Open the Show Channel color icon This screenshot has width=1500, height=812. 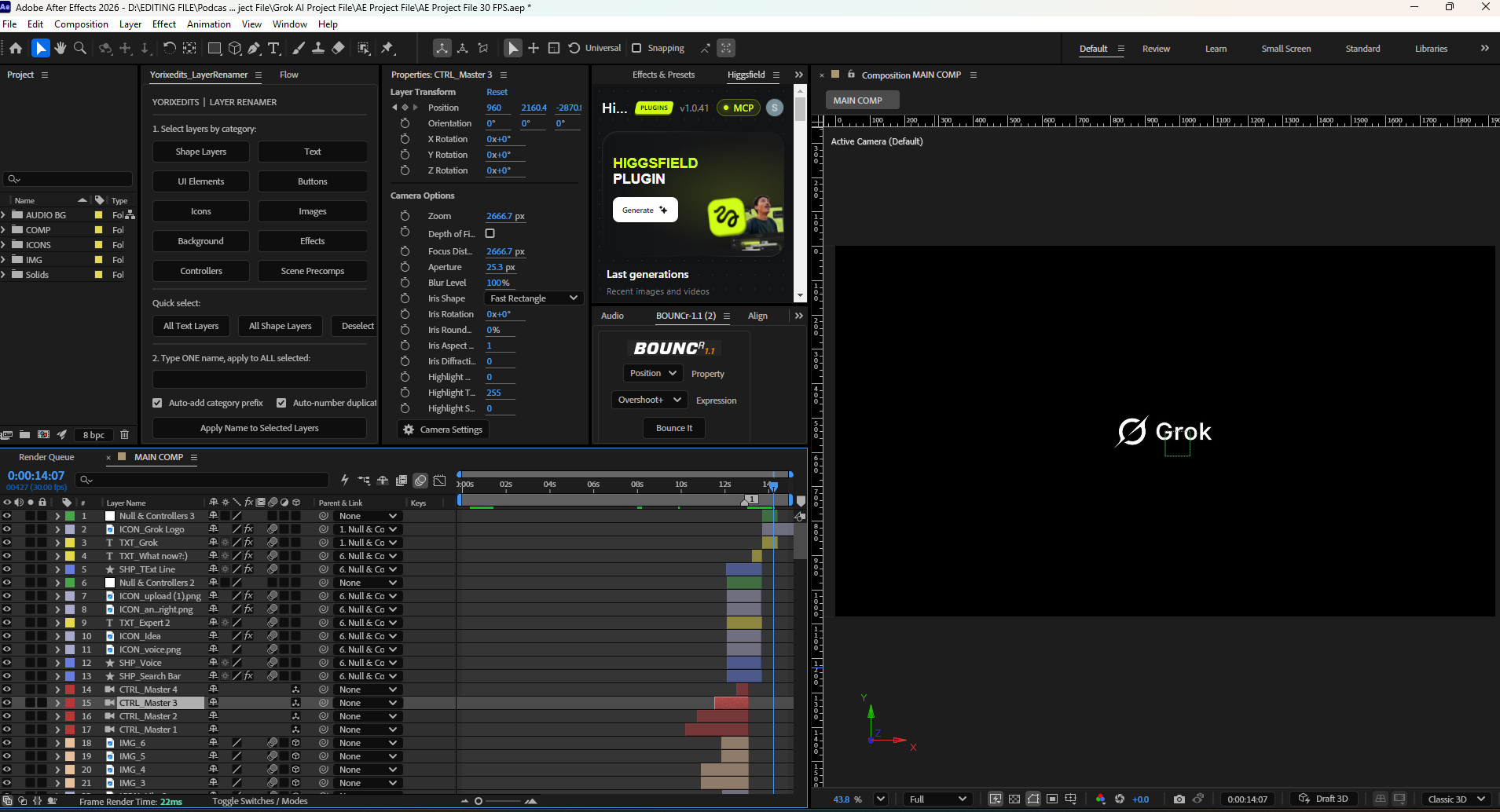point(1100,799)
